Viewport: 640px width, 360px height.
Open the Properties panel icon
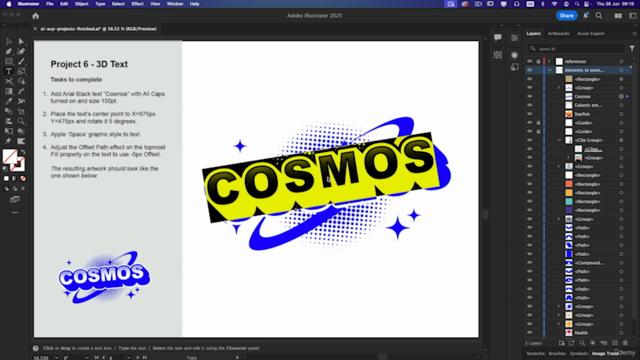click(514, 38)
